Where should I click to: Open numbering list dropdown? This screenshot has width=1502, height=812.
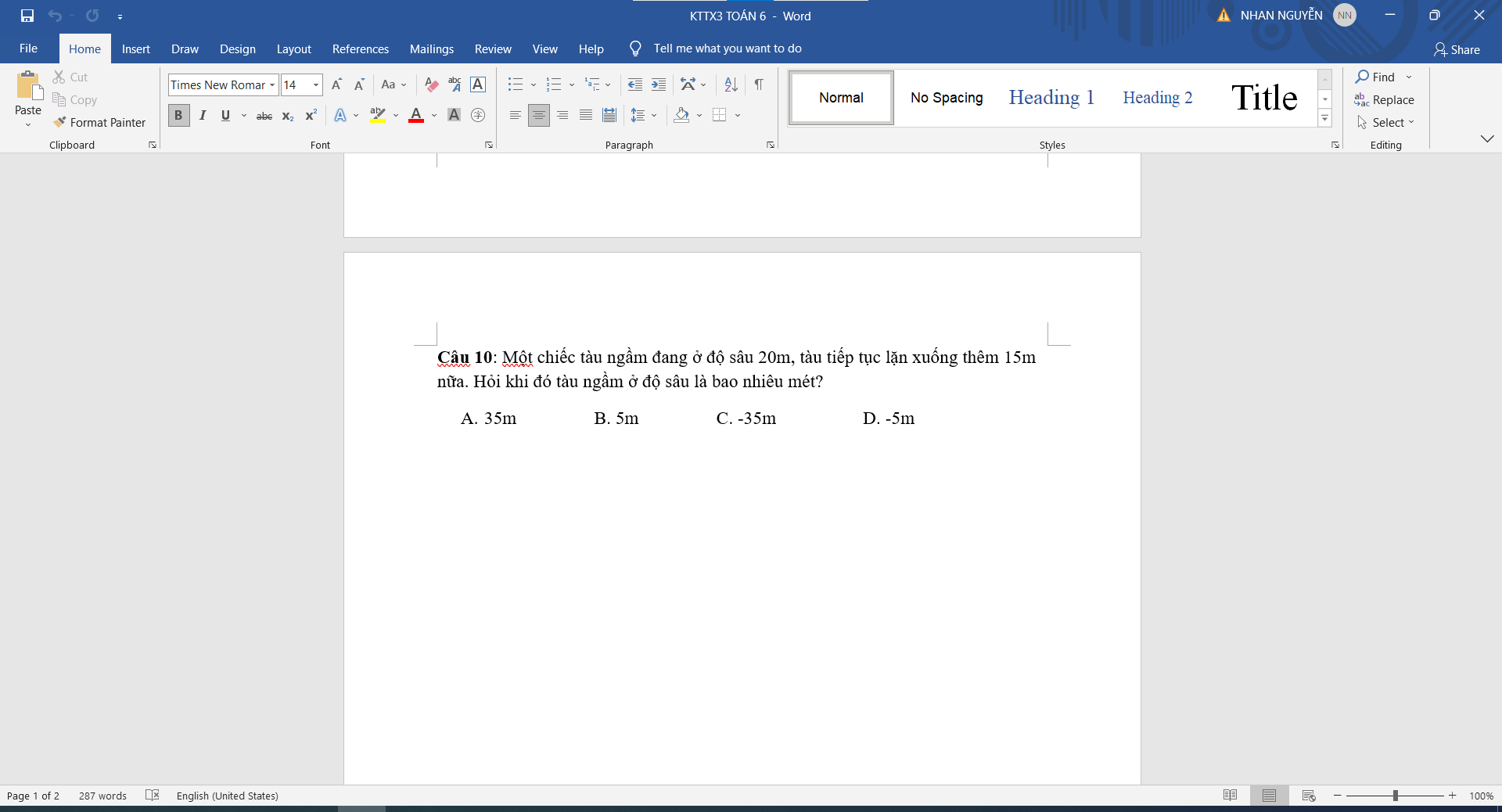[x=572, y=84]
